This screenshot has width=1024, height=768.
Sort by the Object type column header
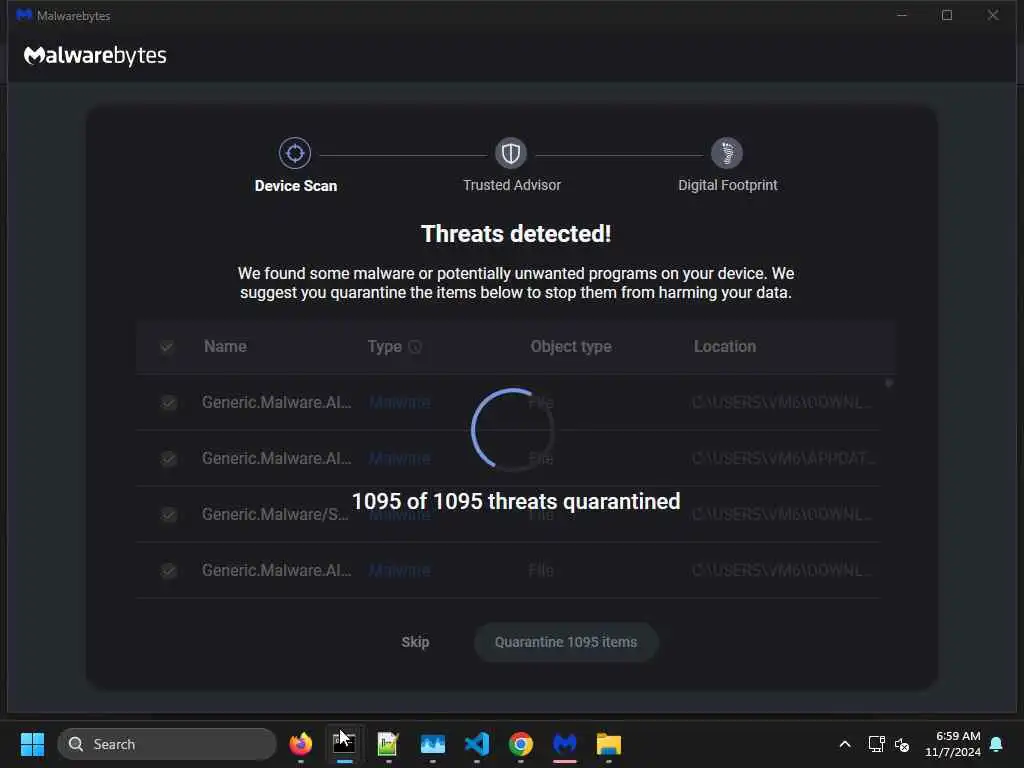click(571, 347)
